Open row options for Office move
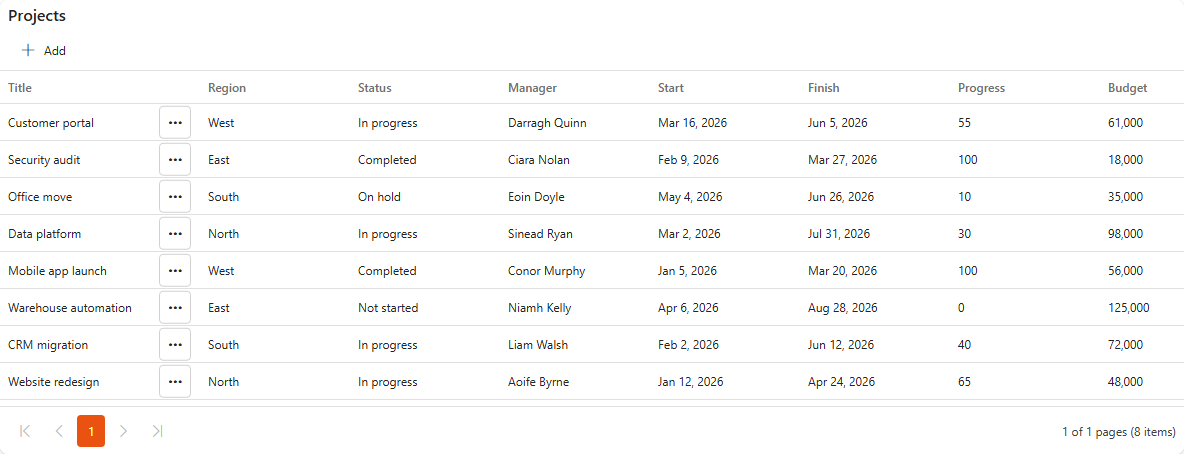The image size is (1184, 454). tap(175, 196)
